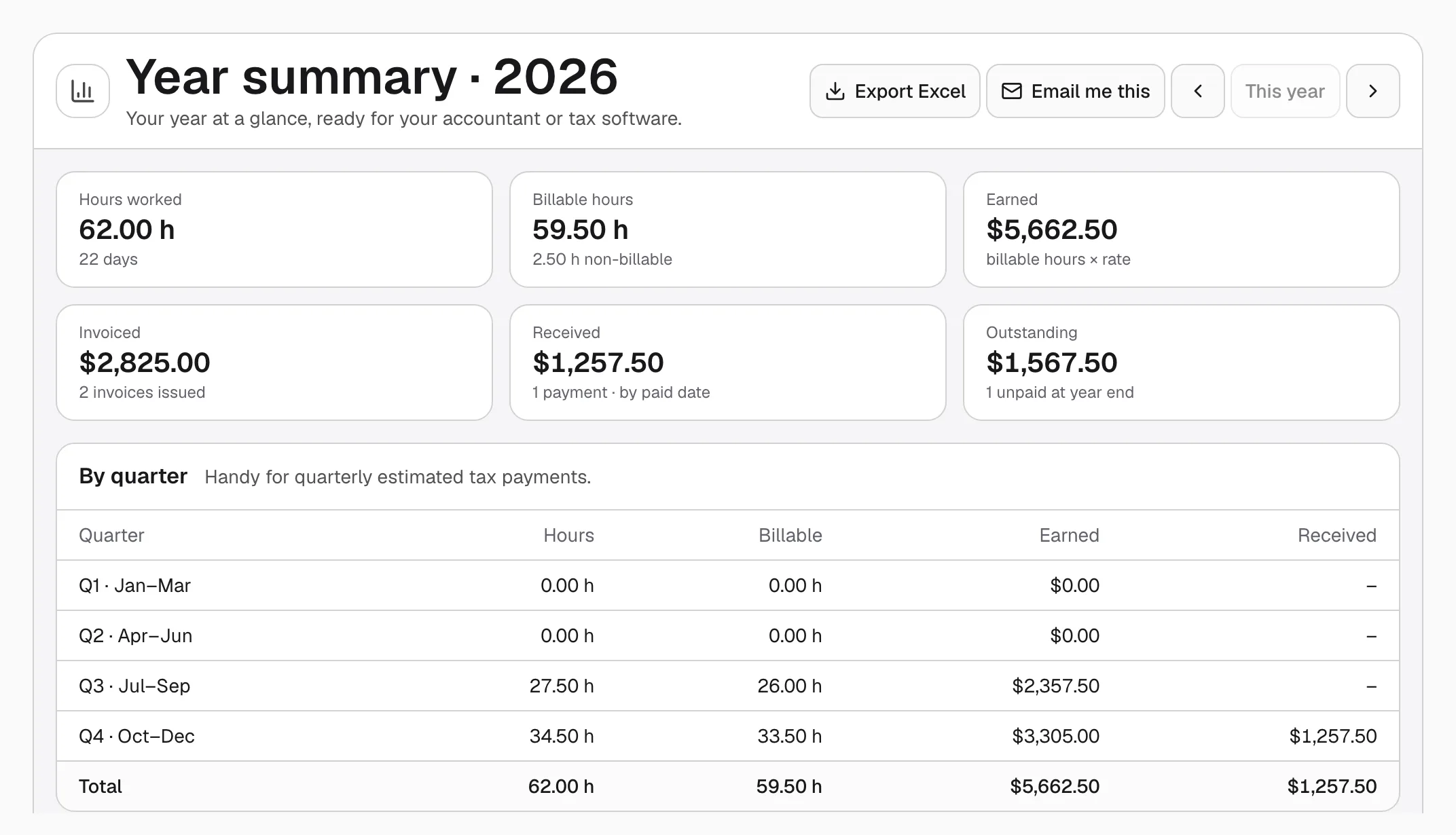The width and height of the screenshot is (1456, 835).
Task: Click the Received column header
Action: [x=1336, y=535]
